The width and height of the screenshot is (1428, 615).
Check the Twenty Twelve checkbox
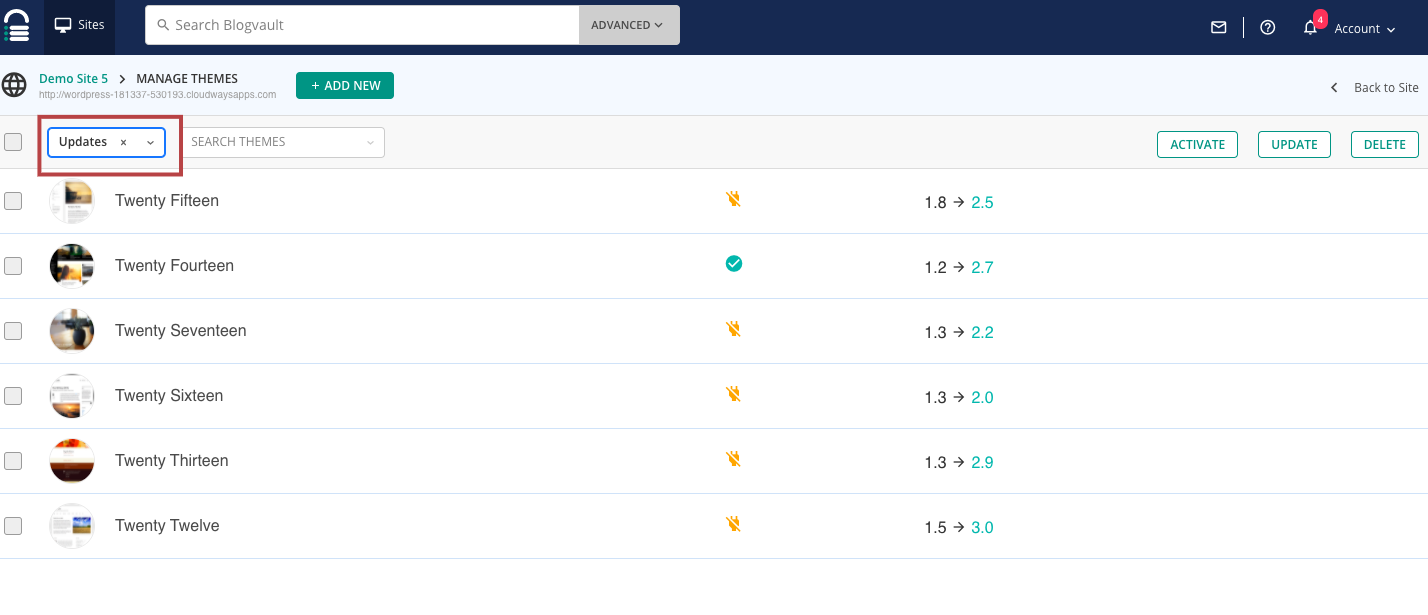pos(13,526)
